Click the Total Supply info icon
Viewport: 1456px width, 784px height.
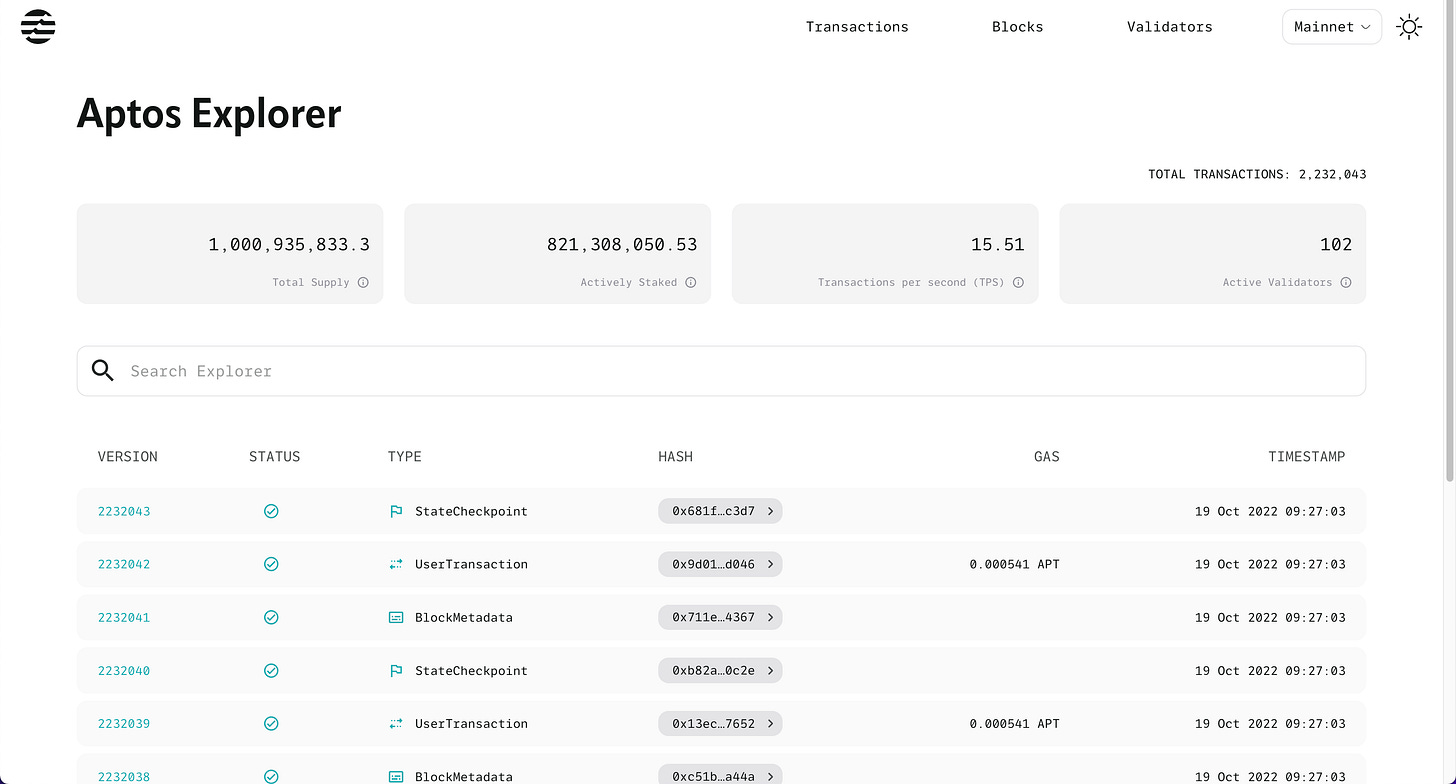[363, 283]
